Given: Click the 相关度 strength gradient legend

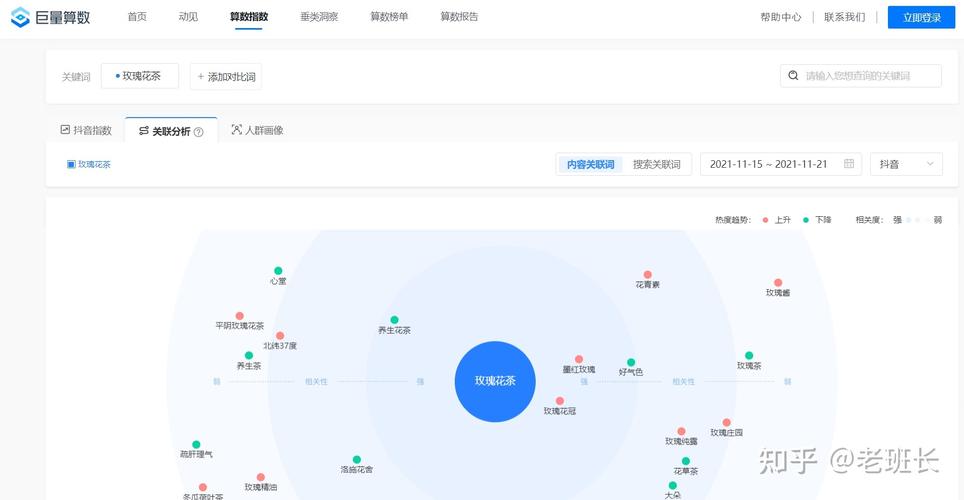Looking at the screenshot, I should pyautogui.click(x=917, y=220).
